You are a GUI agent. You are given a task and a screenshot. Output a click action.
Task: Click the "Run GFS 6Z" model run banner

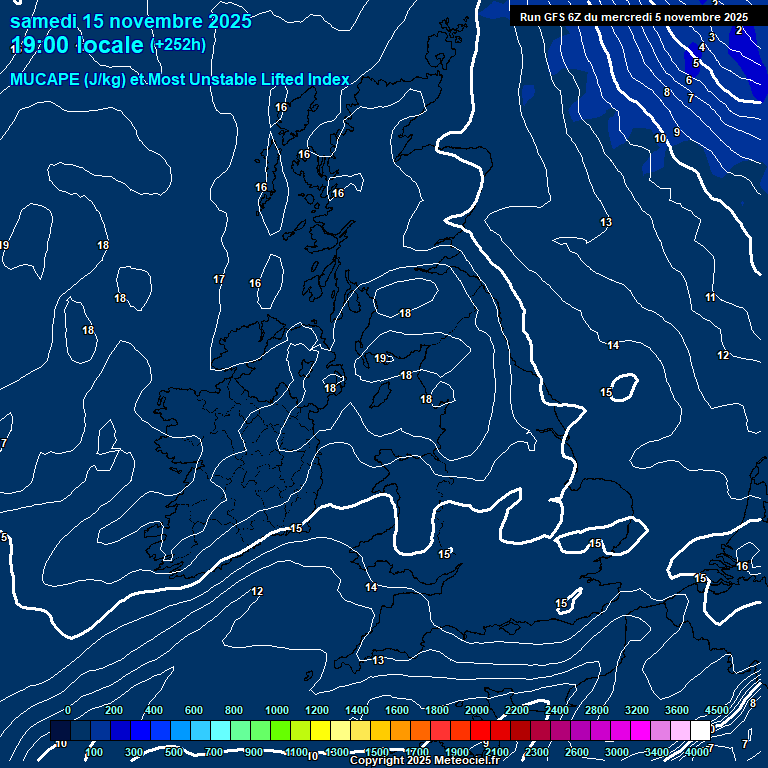[633, 17]
